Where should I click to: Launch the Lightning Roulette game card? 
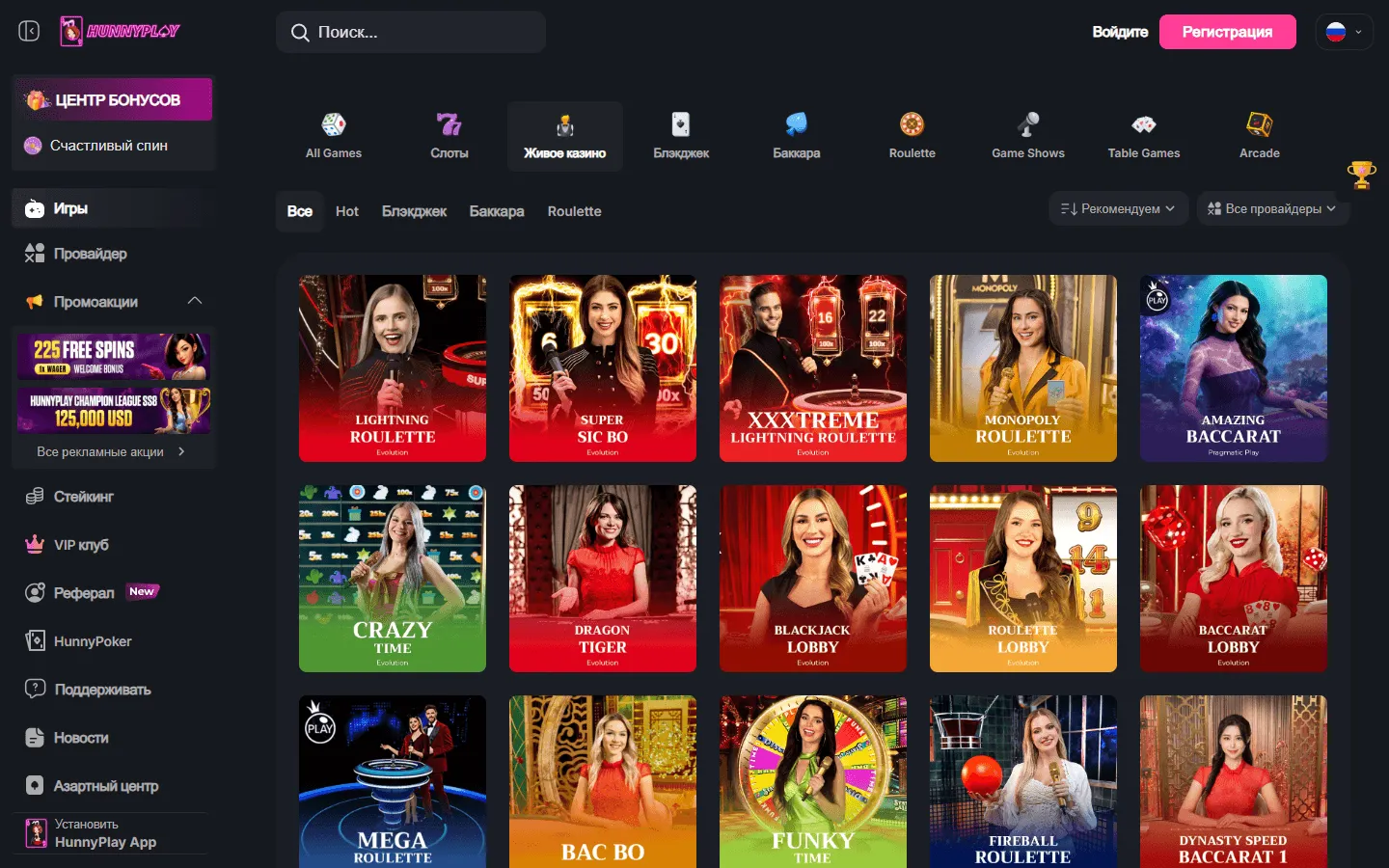(393, 368)
